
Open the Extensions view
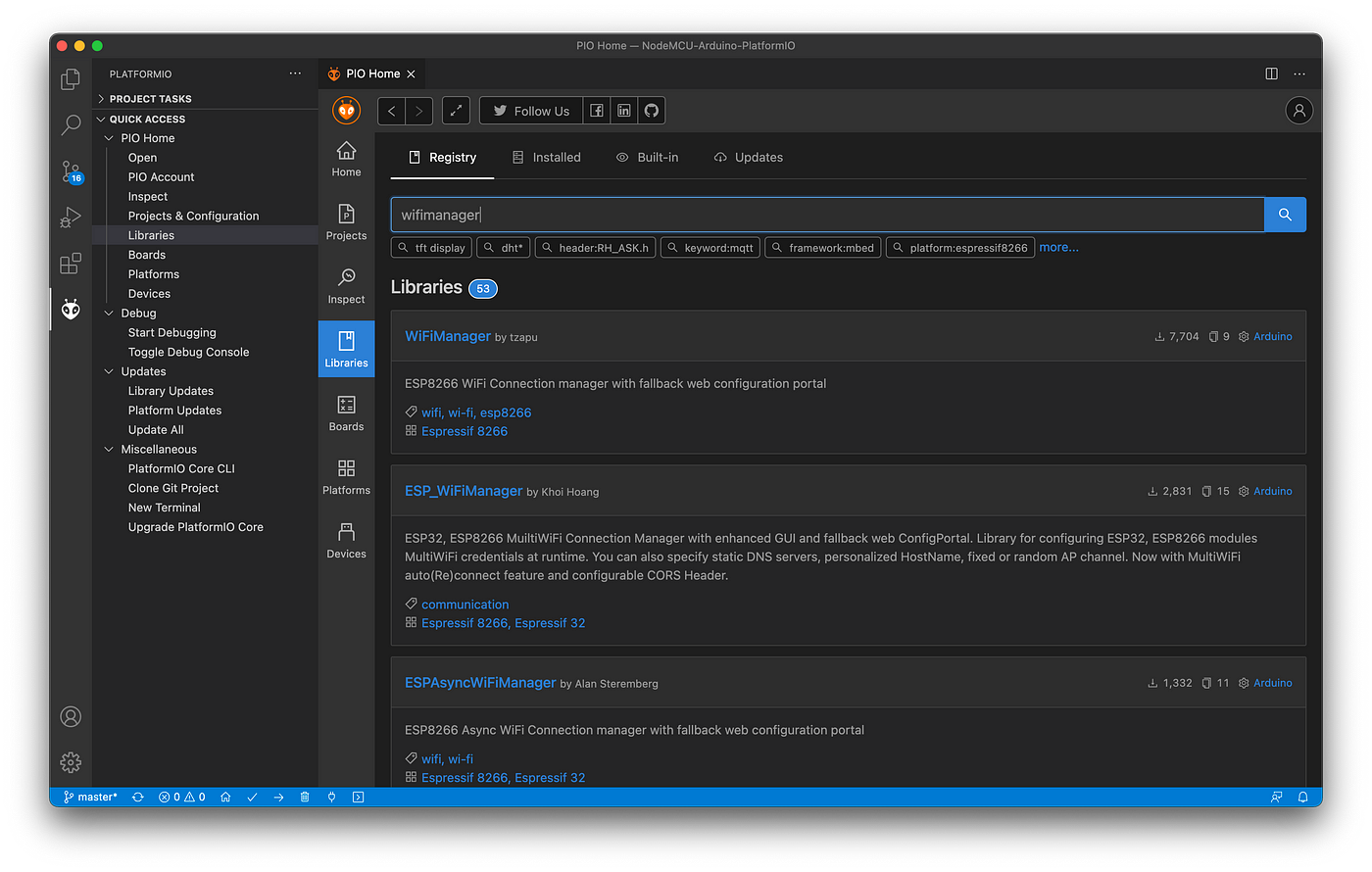[71, 264]
